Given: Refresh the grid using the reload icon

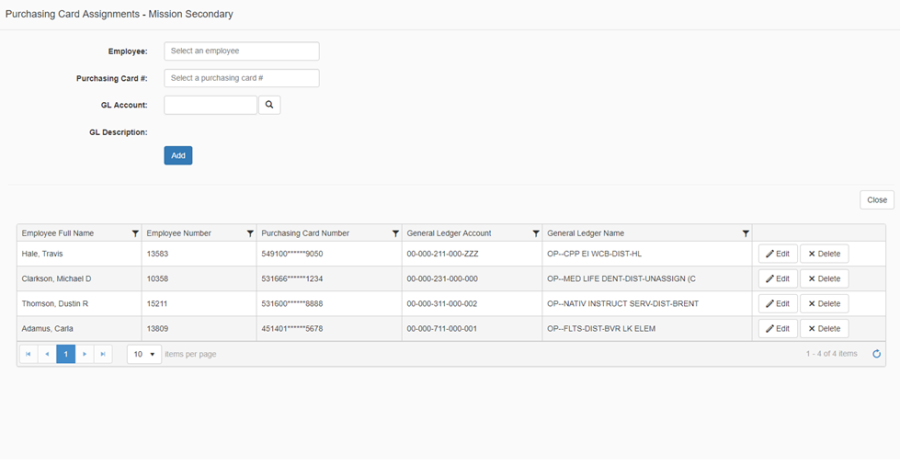Looking at the screenshot, I should (877, 354).
